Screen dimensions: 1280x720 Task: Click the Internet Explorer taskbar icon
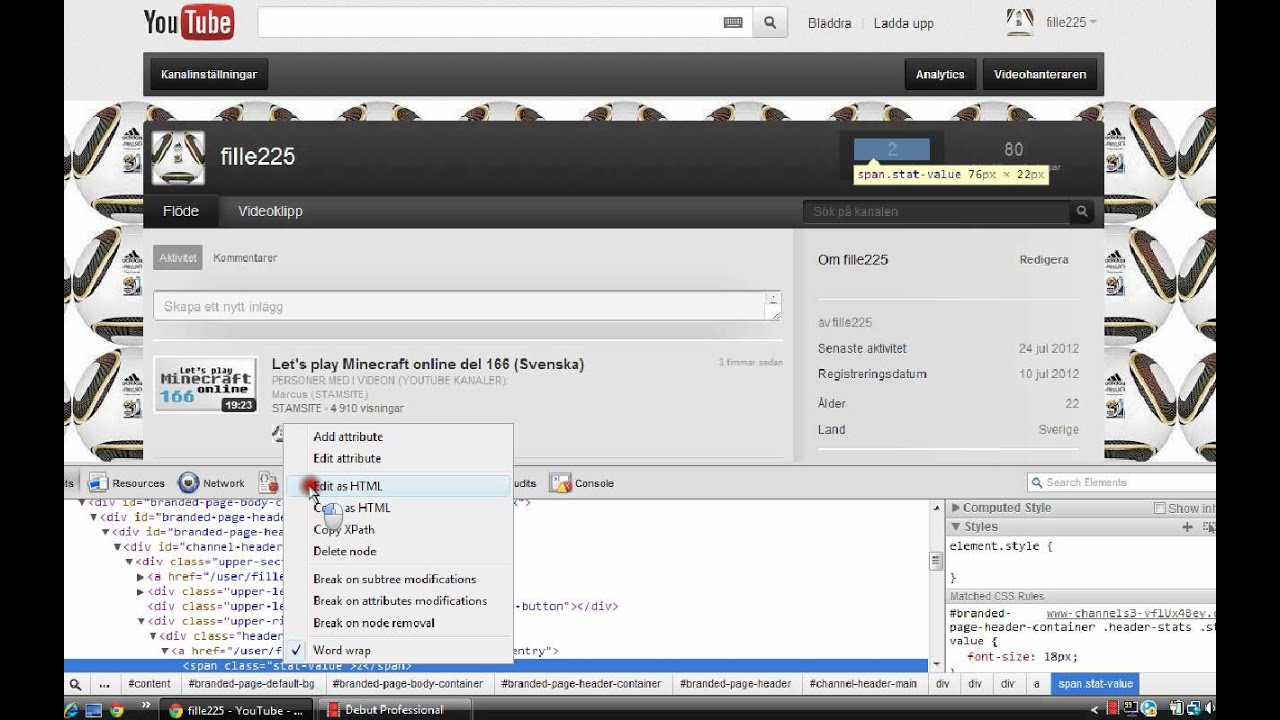coord(71,710)
